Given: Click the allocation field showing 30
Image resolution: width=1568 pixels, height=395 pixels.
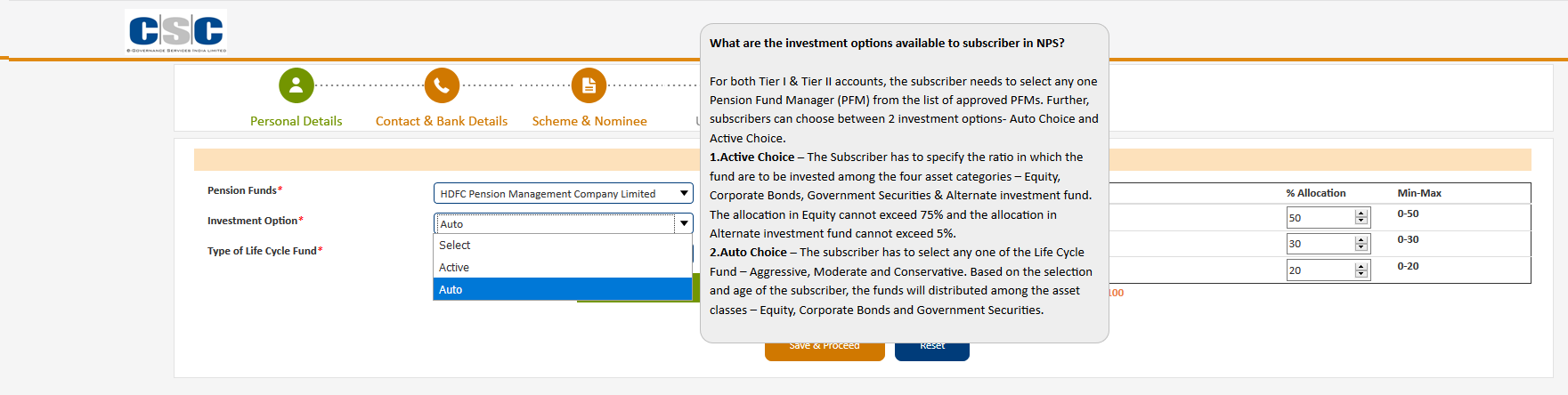Looking at the screenshot, I should (1320, 244).
